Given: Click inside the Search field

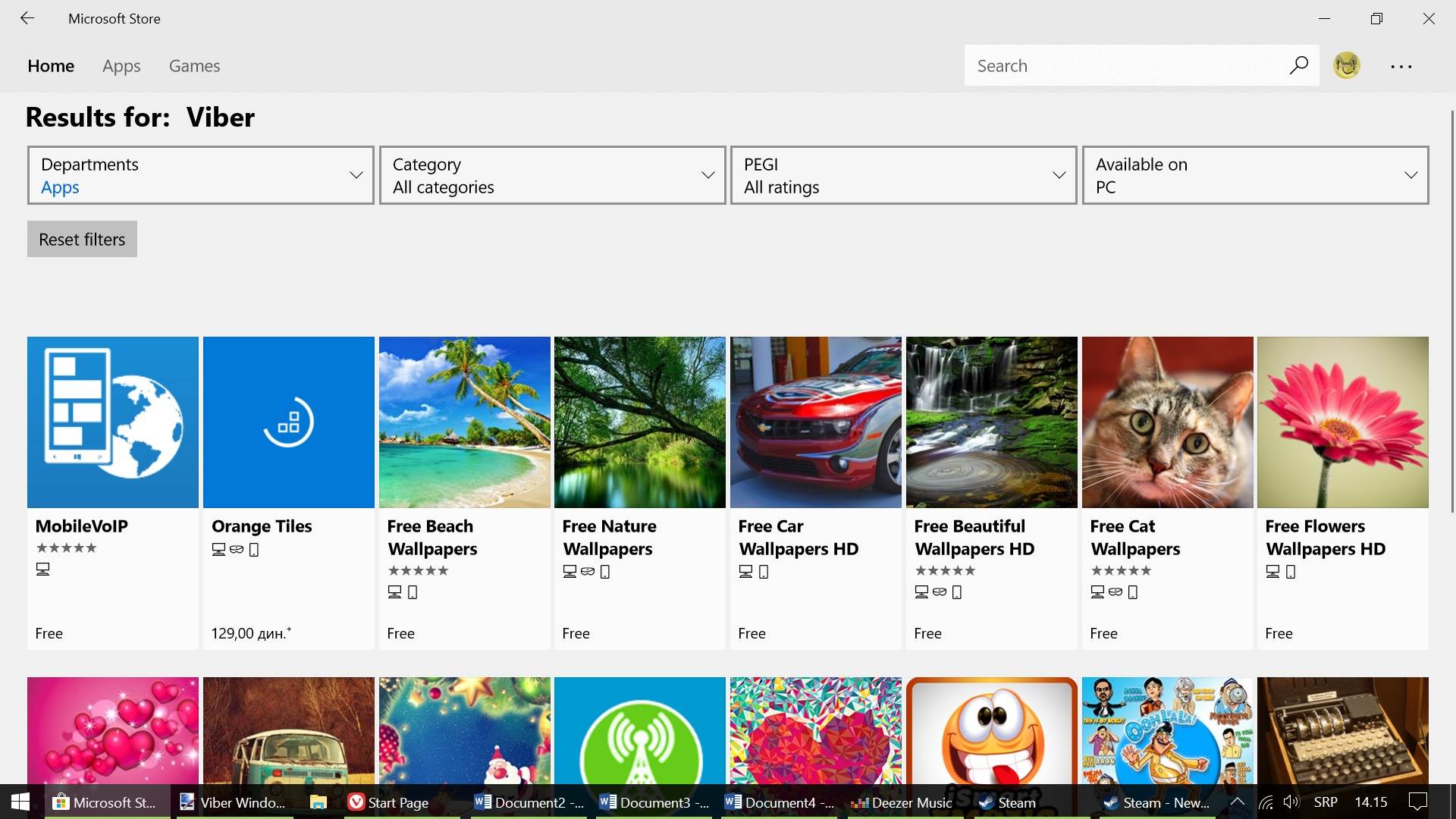Looking at the screenshot, I should pos(1122,66).
